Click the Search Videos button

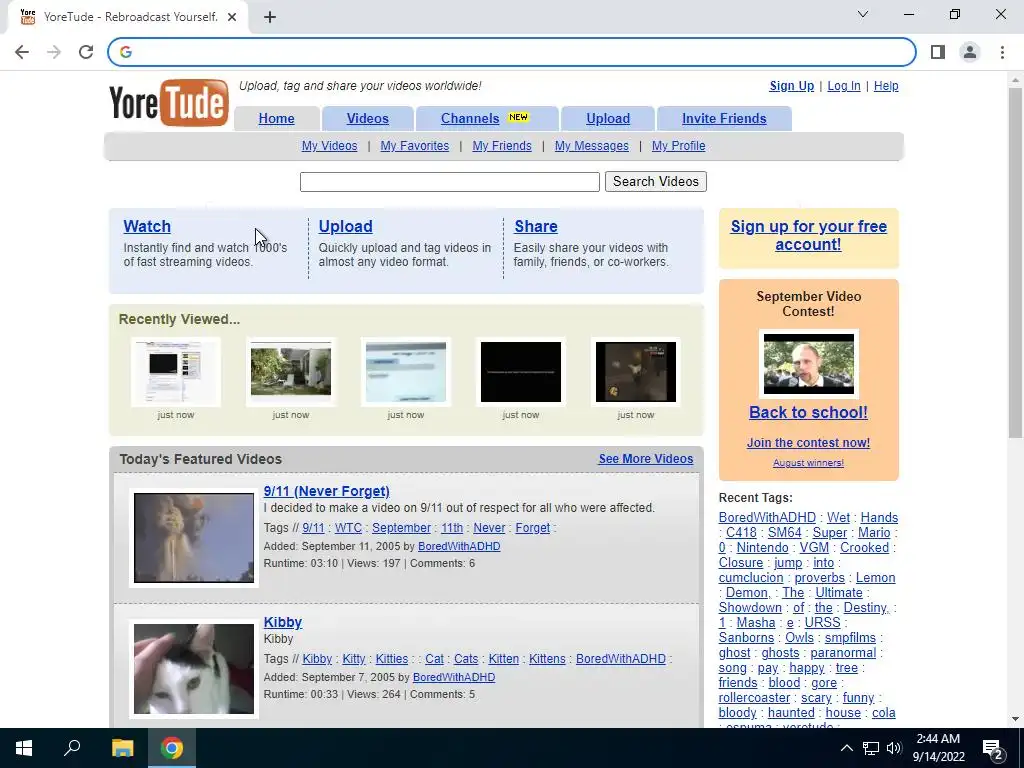(656, 182)
